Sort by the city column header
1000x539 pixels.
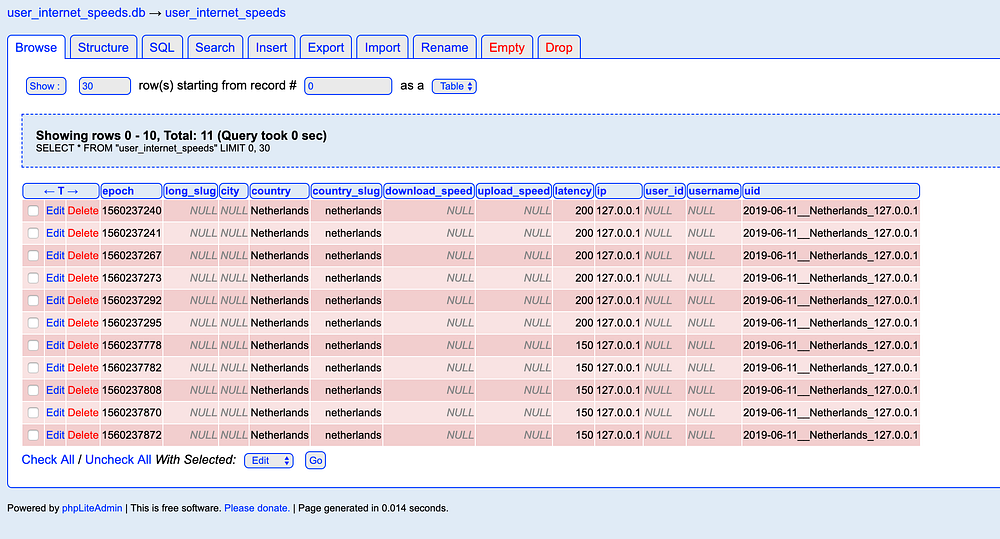pos(233,191)
